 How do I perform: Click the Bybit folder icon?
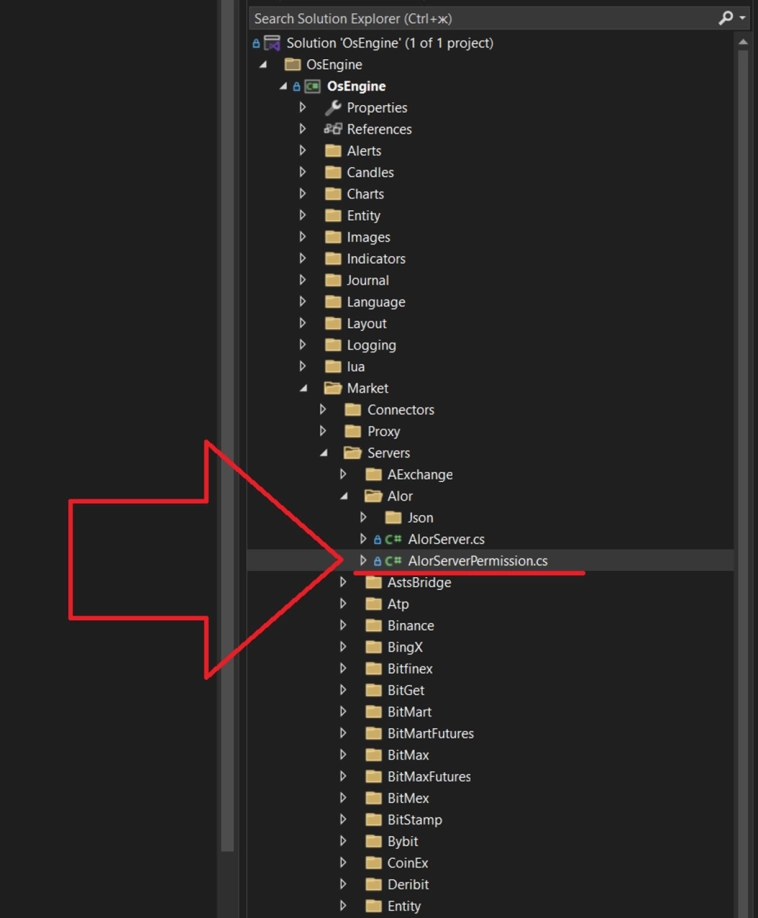(373, 841)
